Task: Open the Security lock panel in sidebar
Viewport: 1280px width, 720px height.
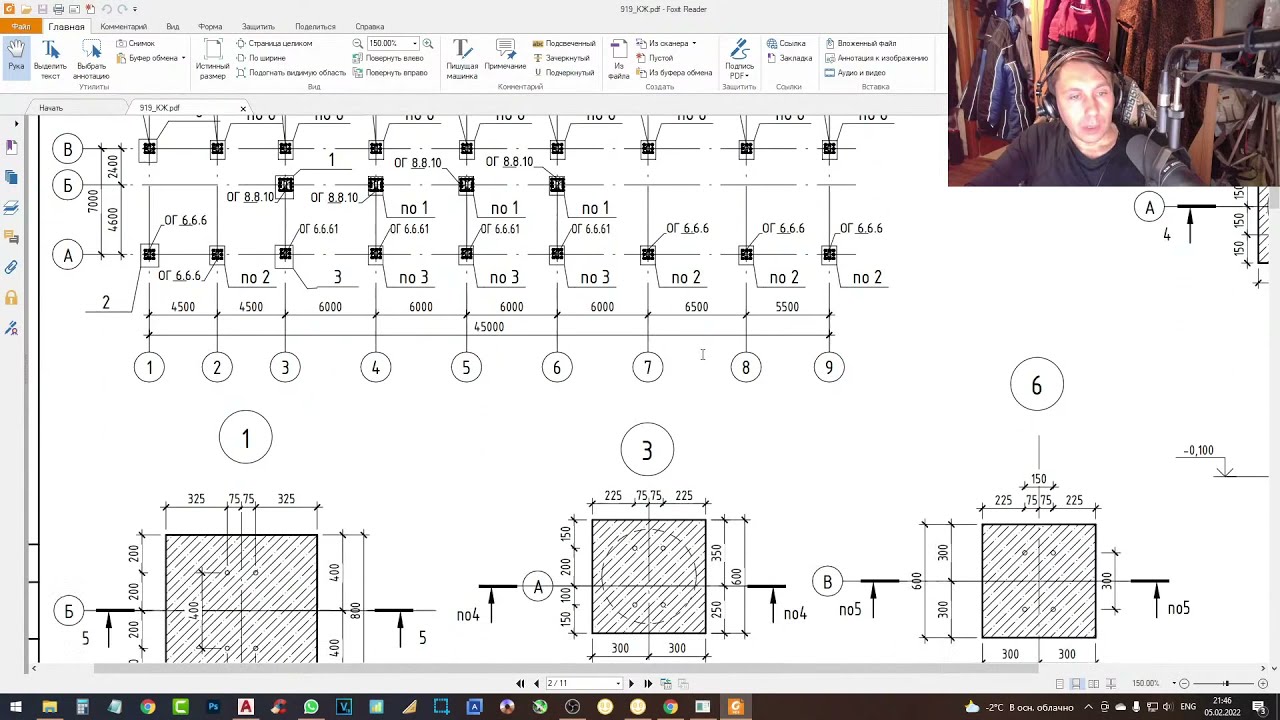Action: [11, 297]
